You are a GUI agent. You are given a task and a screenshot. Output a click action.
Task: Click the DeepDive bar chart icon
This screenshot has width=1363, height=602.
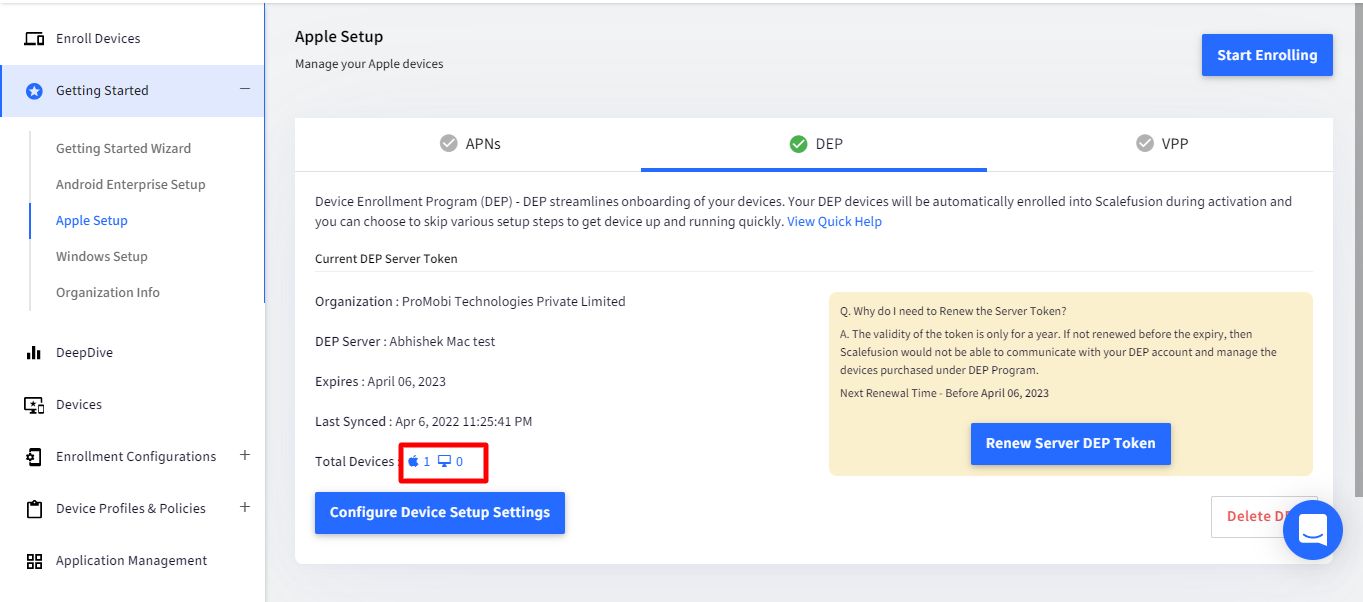tap(34, 353)
